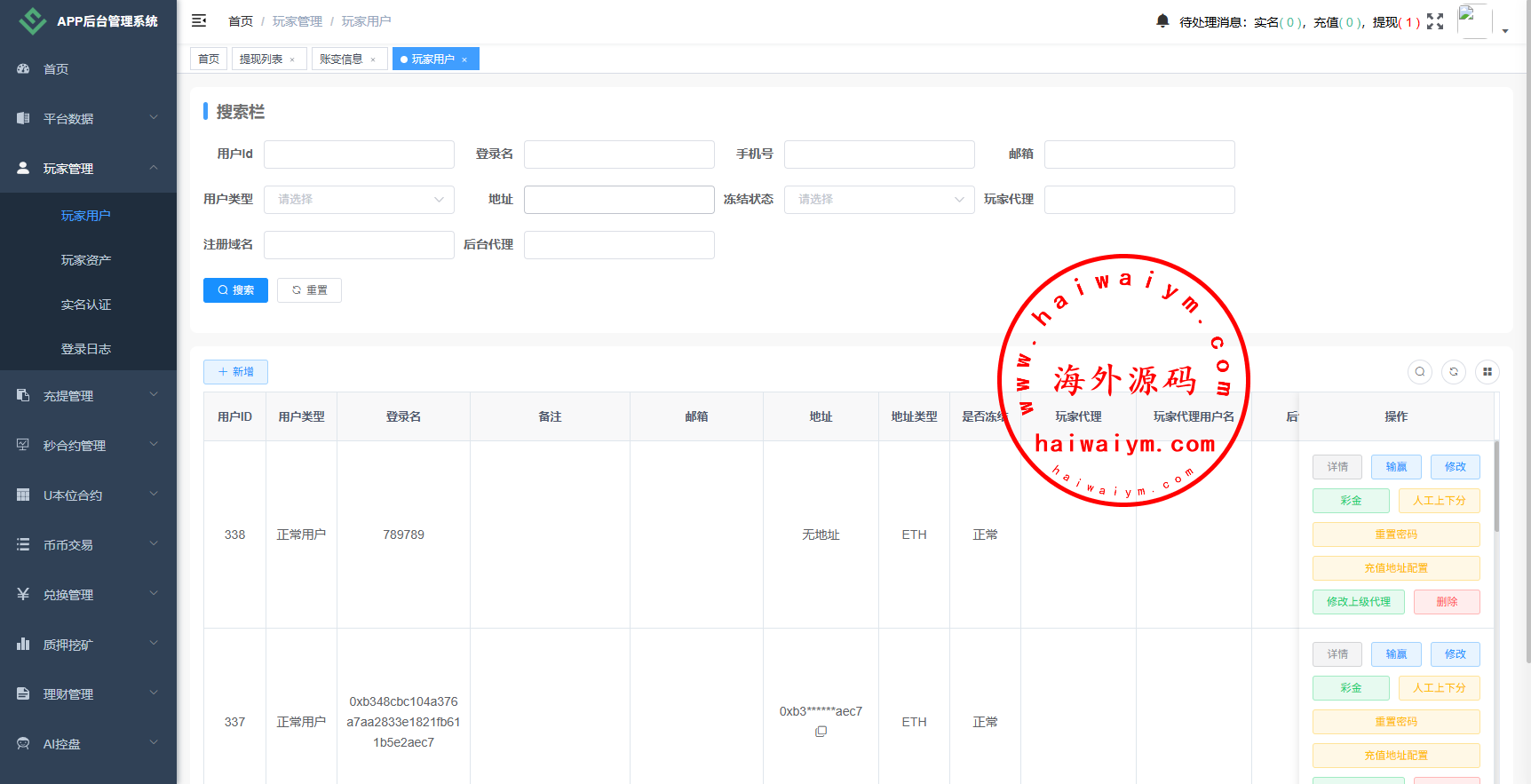1531x784 pixels.
Task: Refresh the table with the refresh icon
Action: (x=1454, y=372)
